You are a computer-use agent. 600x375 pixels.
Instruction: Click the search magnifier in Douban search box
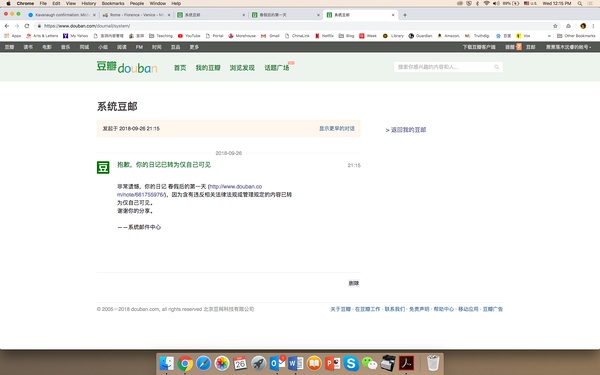pyautogui.click(x=497, y=67)
